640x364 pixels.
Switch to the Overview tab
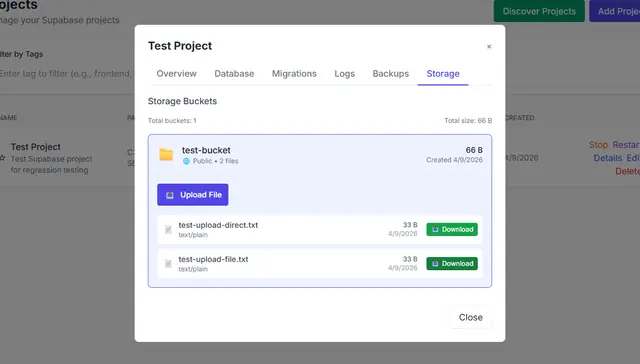(176, 74)
